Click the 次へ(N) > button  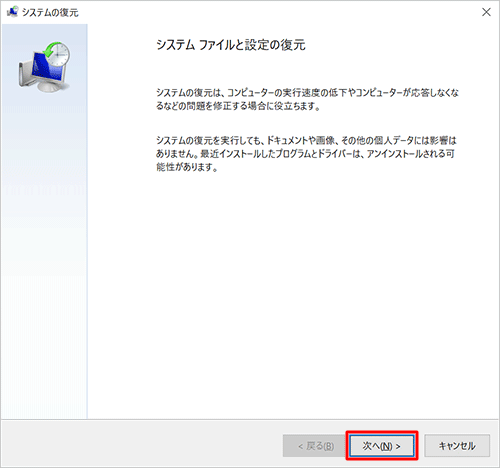pos(382,446)
